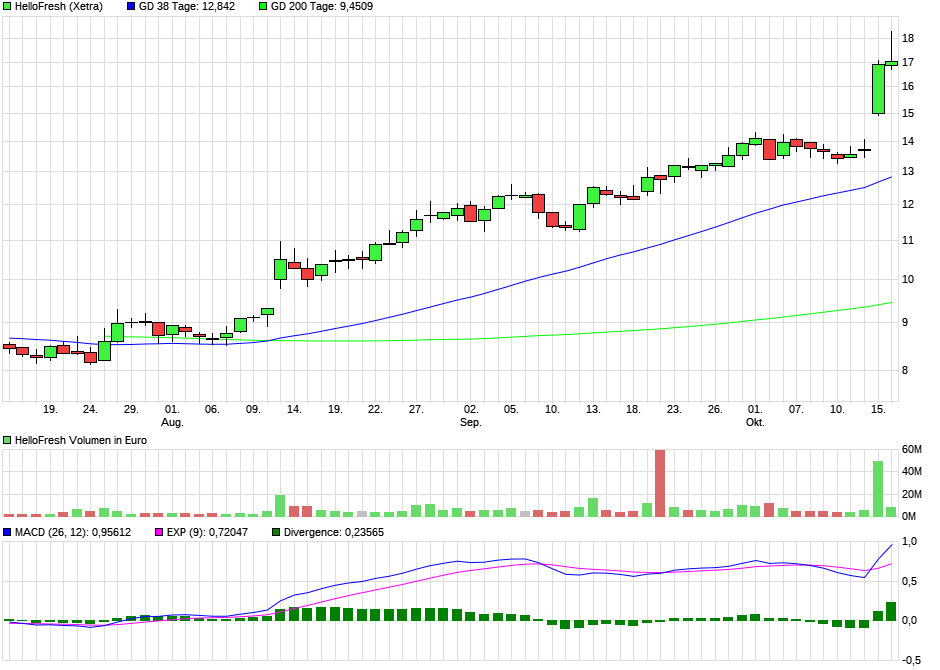Click the price axis value 11
940x670 pixels.
908,240
